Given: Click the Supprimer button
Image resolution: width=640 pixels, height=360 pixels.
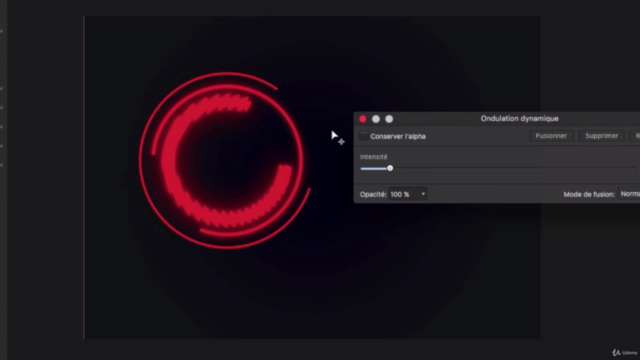Looking at the screenshot, I should [601, 136].
